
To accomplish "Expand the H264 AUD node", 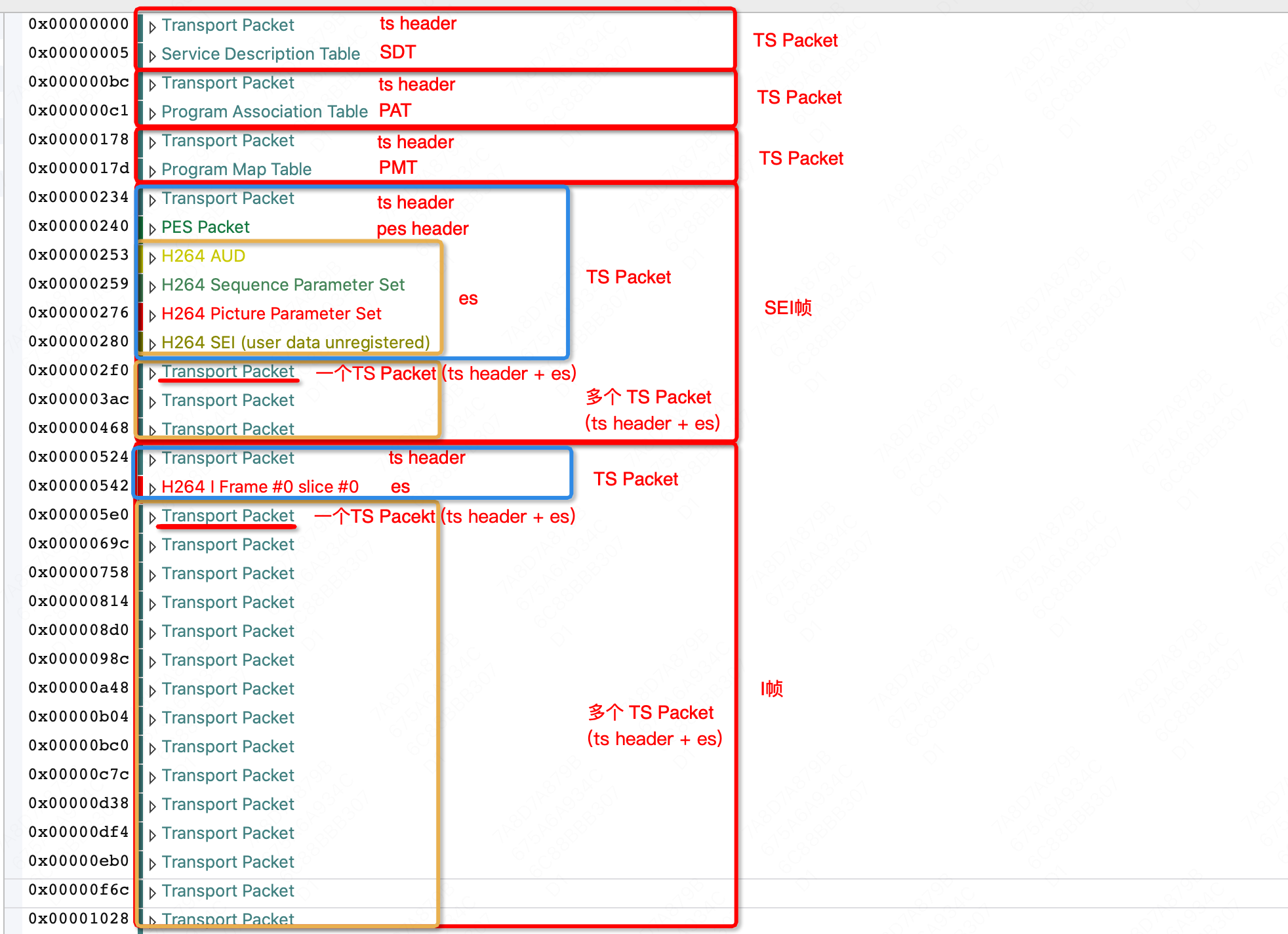I will pyautogui.click(x=152, y=257).
